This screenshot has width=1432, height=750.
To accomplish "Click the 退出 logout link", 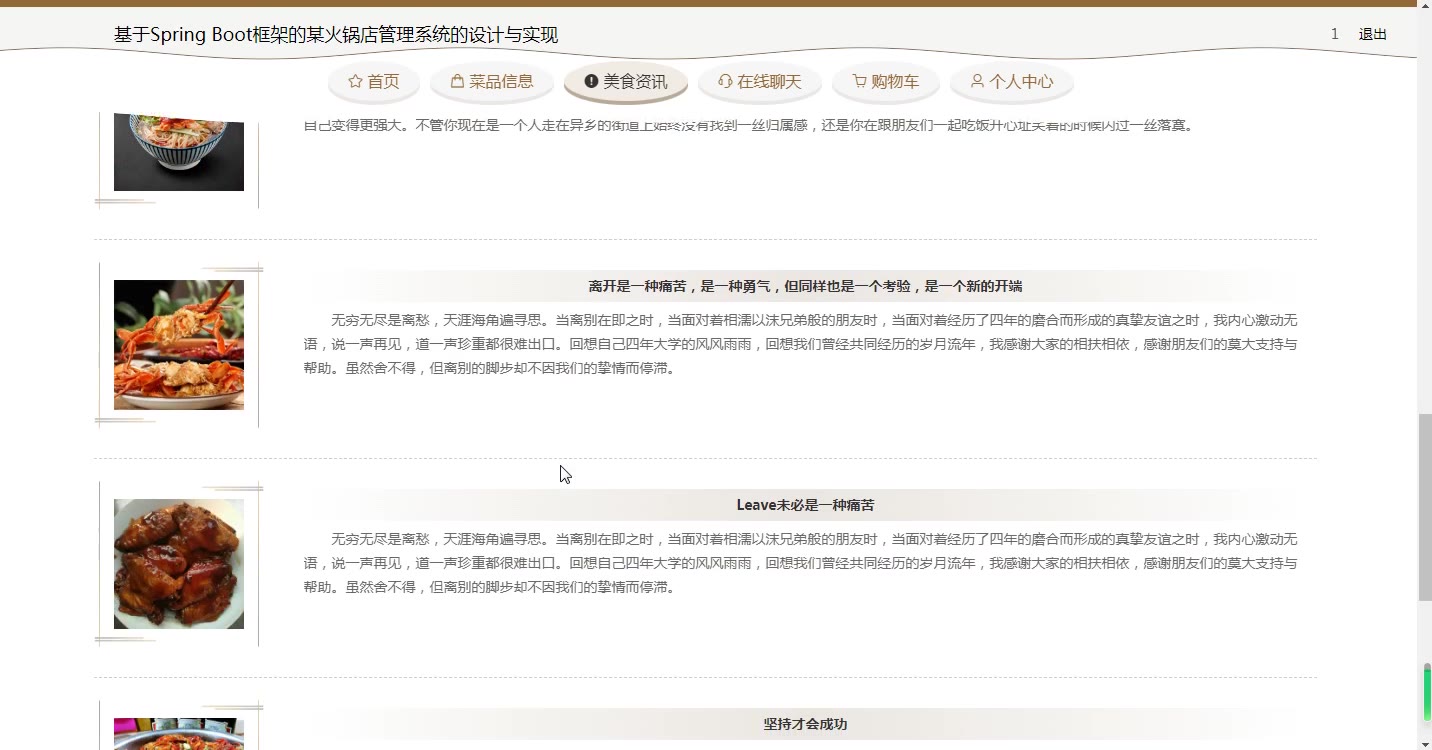I will pyautogui.click(x=1373, y=34).
